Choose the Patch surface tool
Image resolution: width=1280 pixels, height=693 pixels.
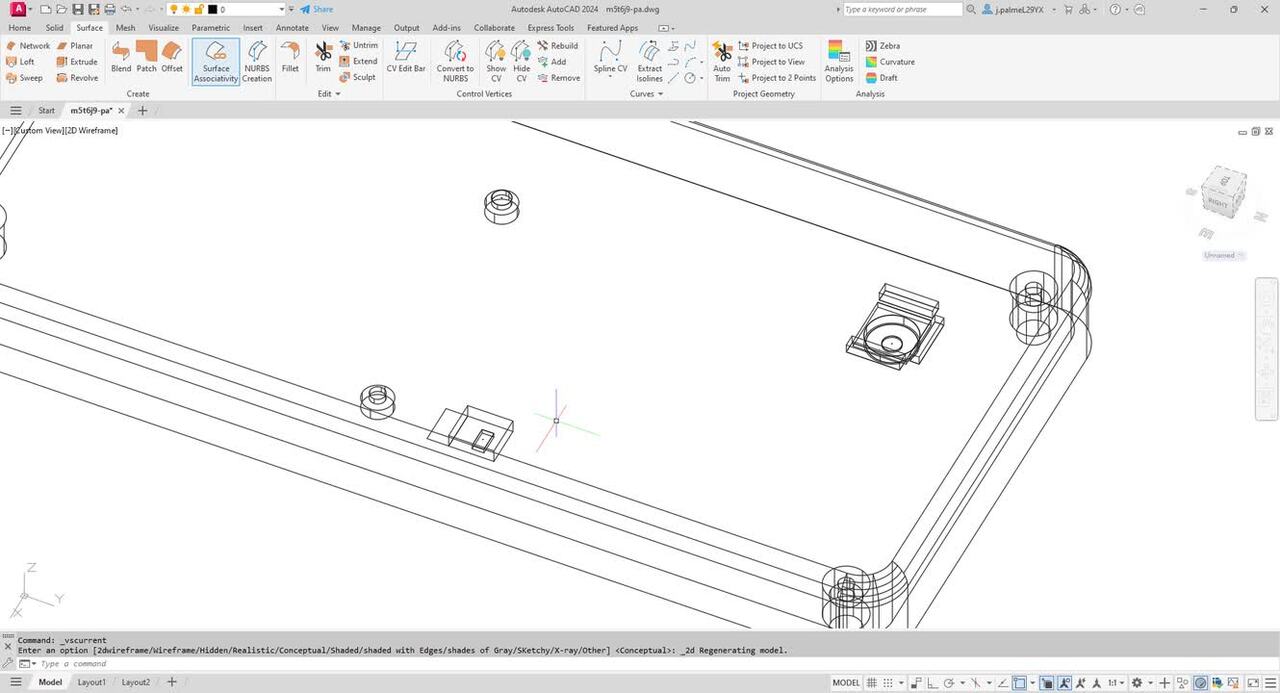click(147, 57)
